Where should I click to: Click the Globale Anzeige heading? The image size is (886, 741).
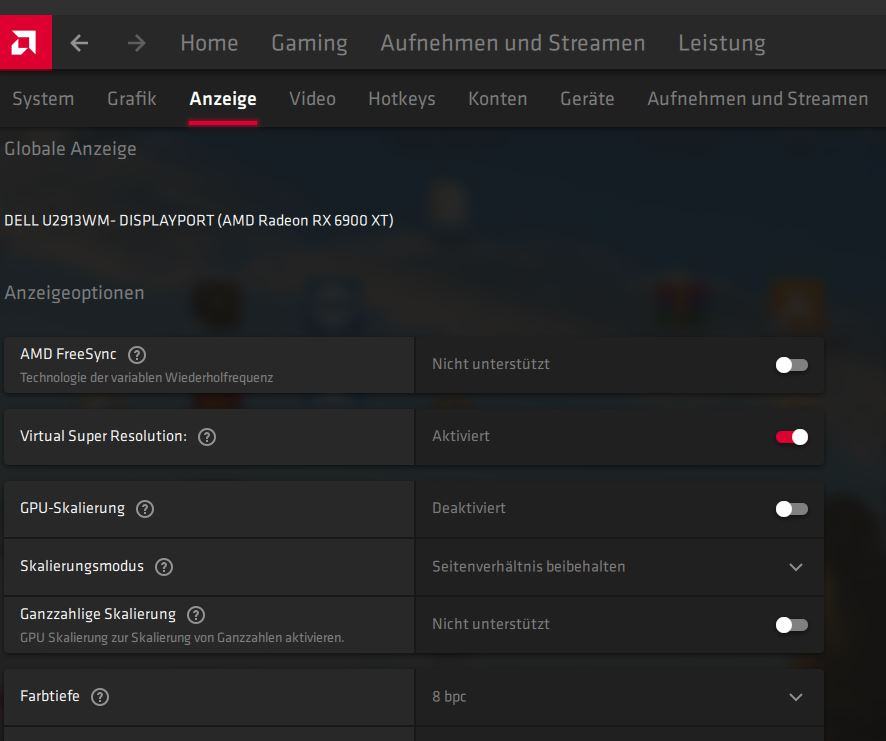[71, 149]
